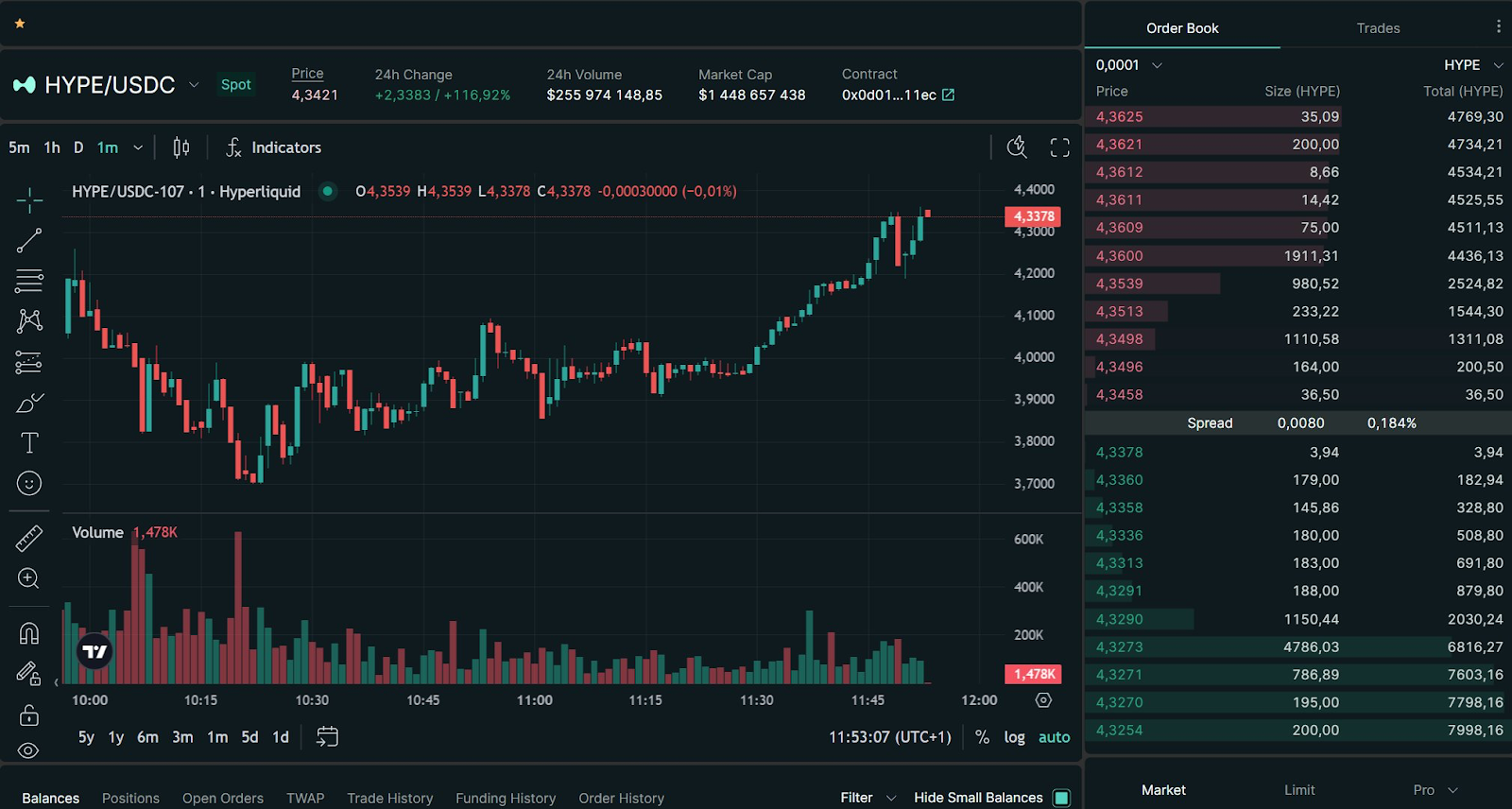Toggle auto scale mode
The image size is (1512, 809).
pyautogui.click(x=1054, y=737)
